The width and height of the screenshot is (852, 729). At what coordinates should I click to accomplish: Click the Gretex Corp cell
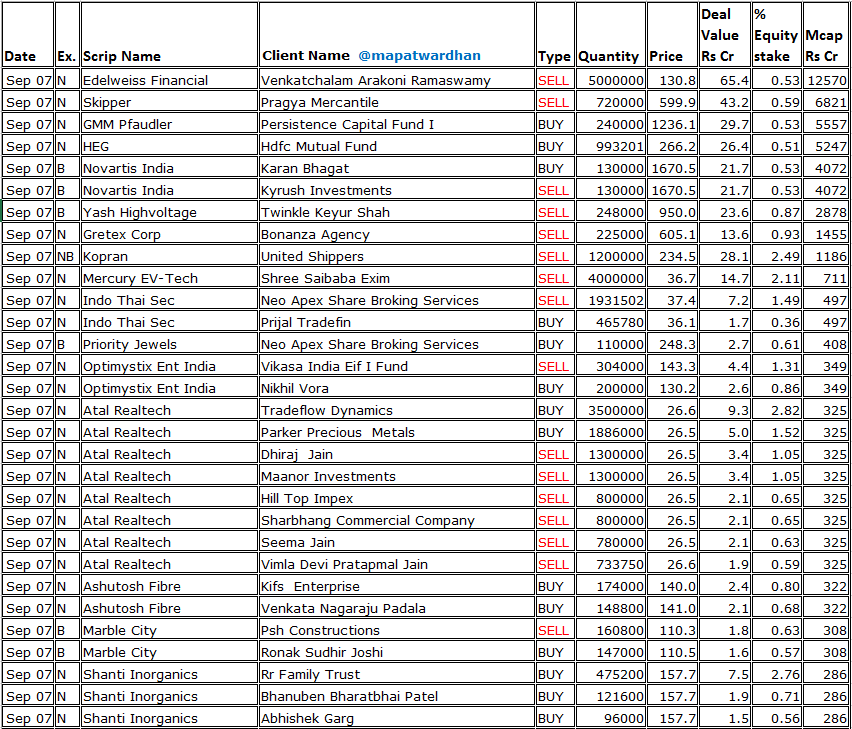[x=170, y=234]
